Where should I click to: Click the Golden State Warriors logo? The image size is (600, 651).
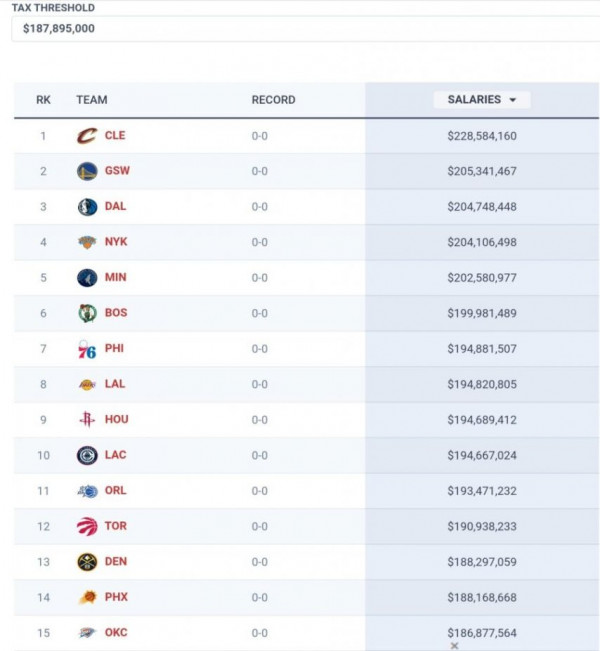pos(87,171)
